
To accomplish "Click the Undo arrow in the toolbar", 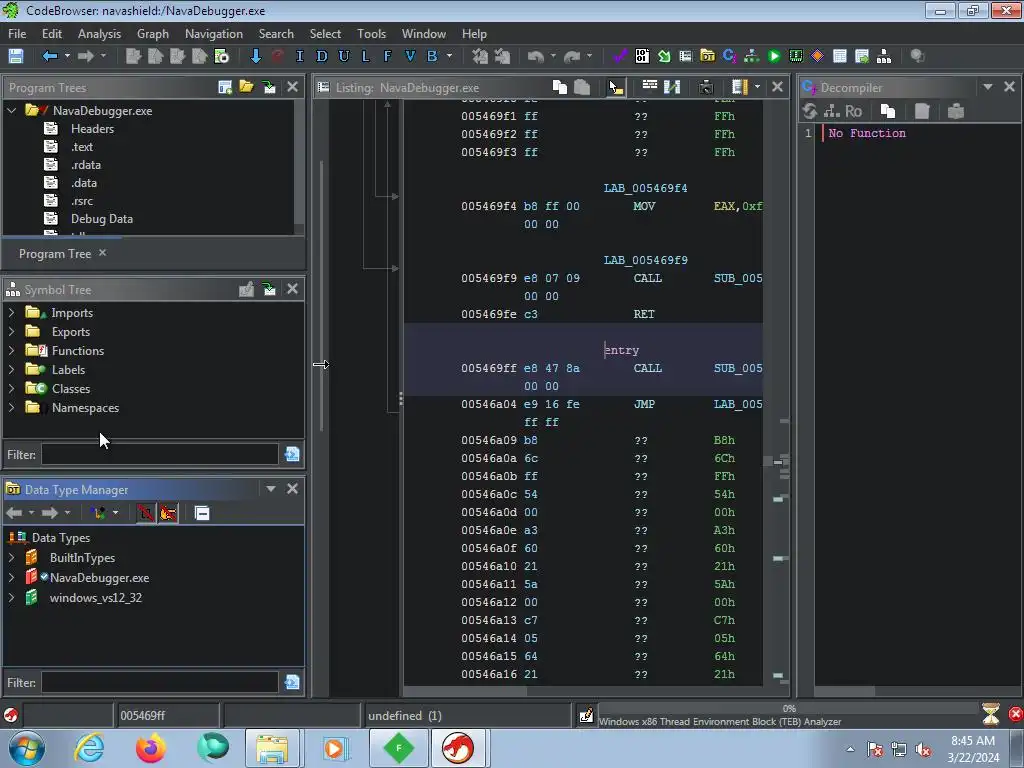I will point(536,56).
